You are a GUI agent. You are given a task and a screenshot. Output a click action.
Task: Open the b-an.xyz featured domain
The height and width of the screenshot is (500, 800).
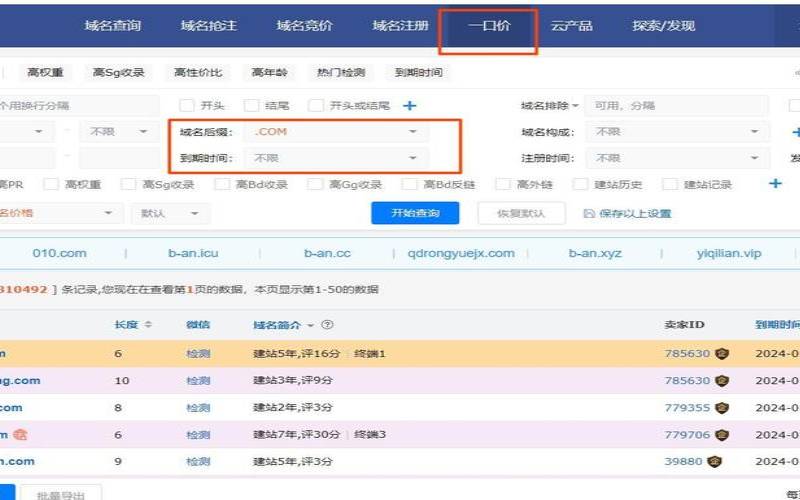click(595, 253)
